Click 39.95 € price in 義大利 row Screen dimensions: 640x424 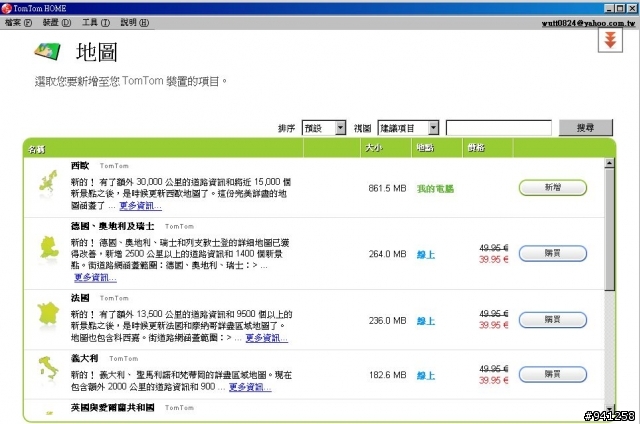click(x=493, y=380)
